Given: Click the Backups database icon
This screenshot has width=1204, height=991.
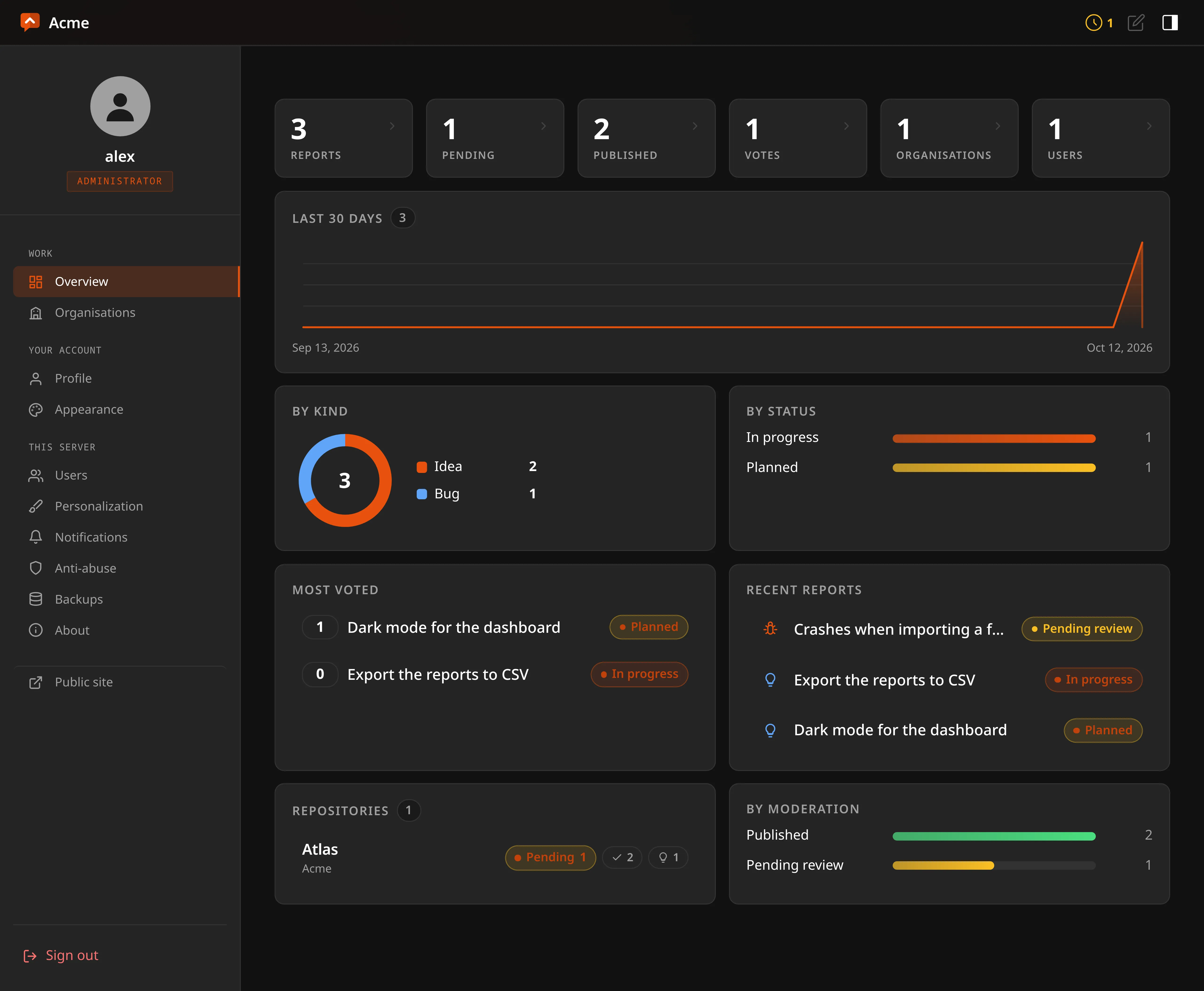Looking at the screenshot, I should pos(36,599).
